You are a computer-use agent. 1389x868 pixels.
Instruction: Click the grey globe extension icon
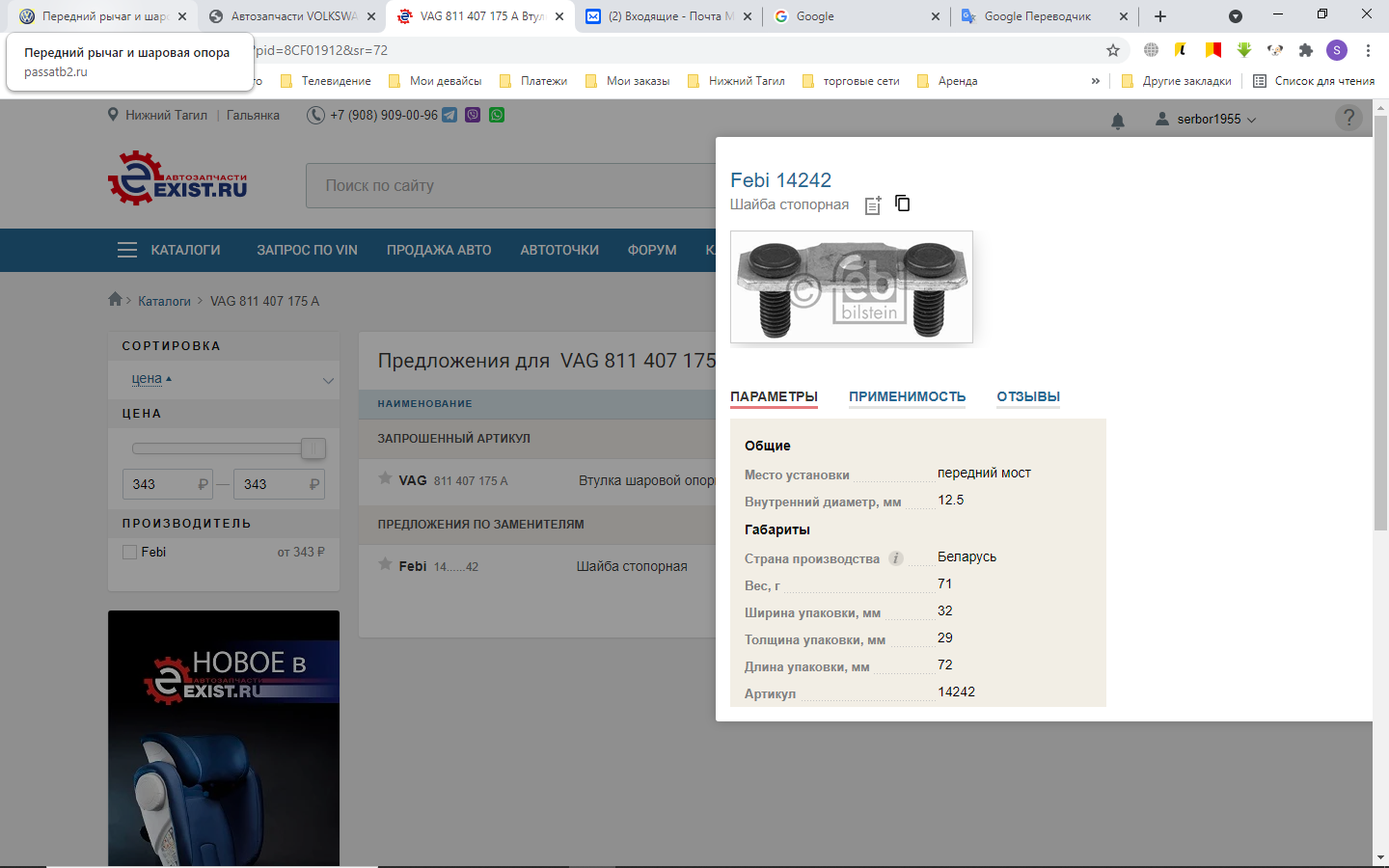[x=1151, y=50]
